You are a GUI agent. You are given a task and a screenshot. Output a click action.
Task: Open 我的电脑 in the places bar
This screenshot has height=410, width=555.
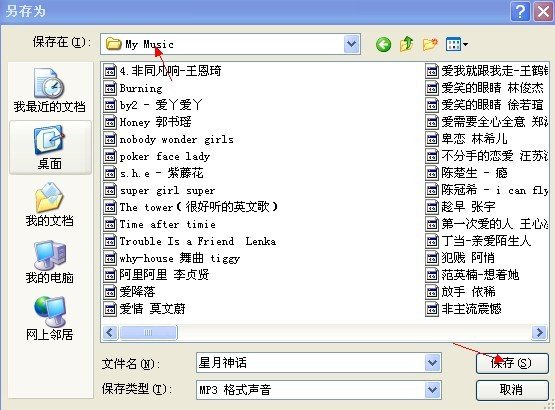50,262
